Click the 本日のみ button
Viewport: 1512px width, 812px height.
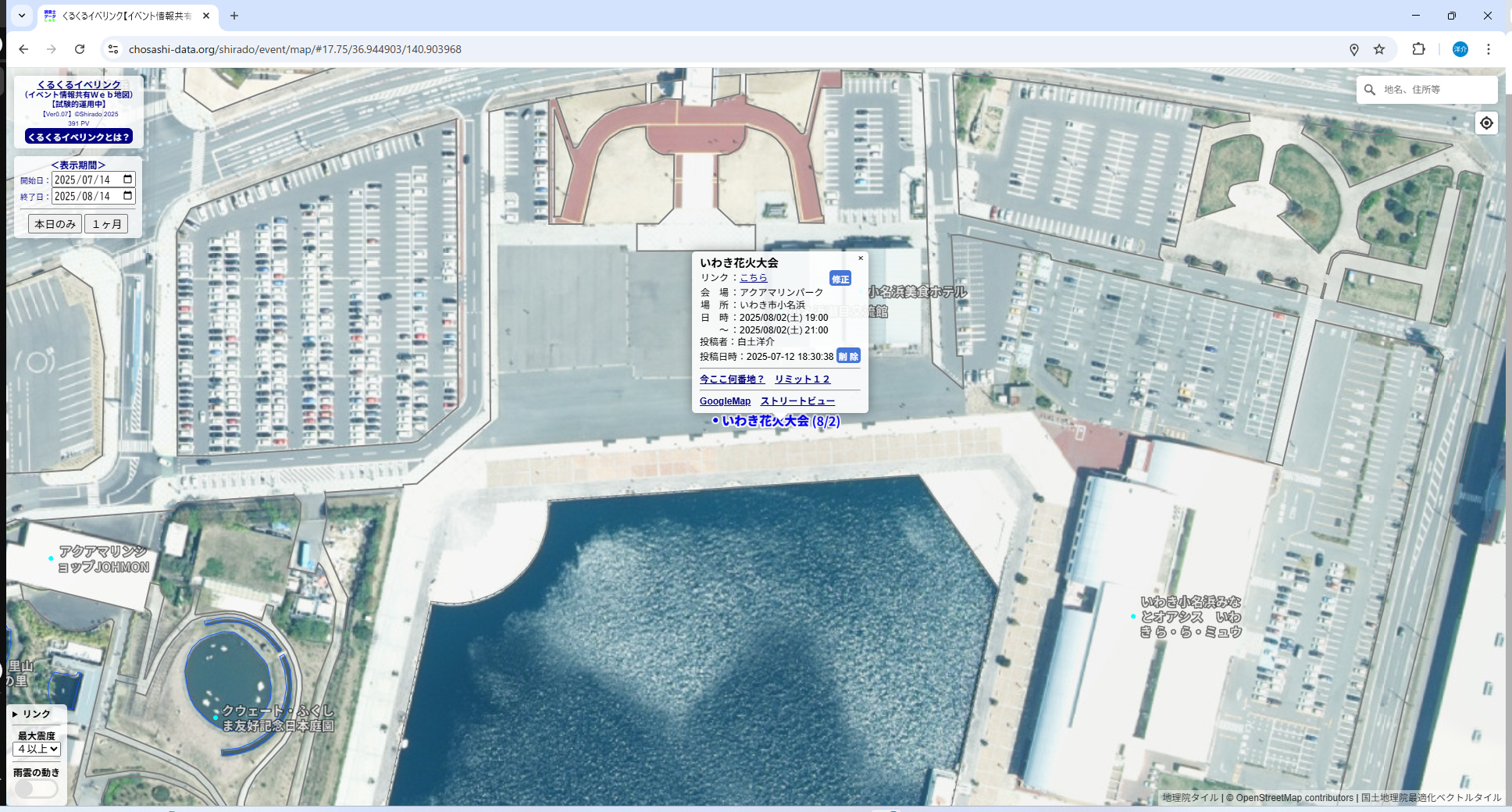(x=55, y=224)
